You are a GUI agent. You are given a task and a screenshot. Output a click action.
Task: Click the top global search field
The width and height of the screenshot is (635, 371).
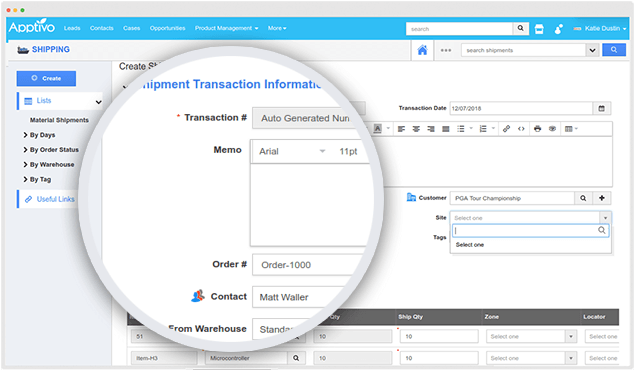459,29
